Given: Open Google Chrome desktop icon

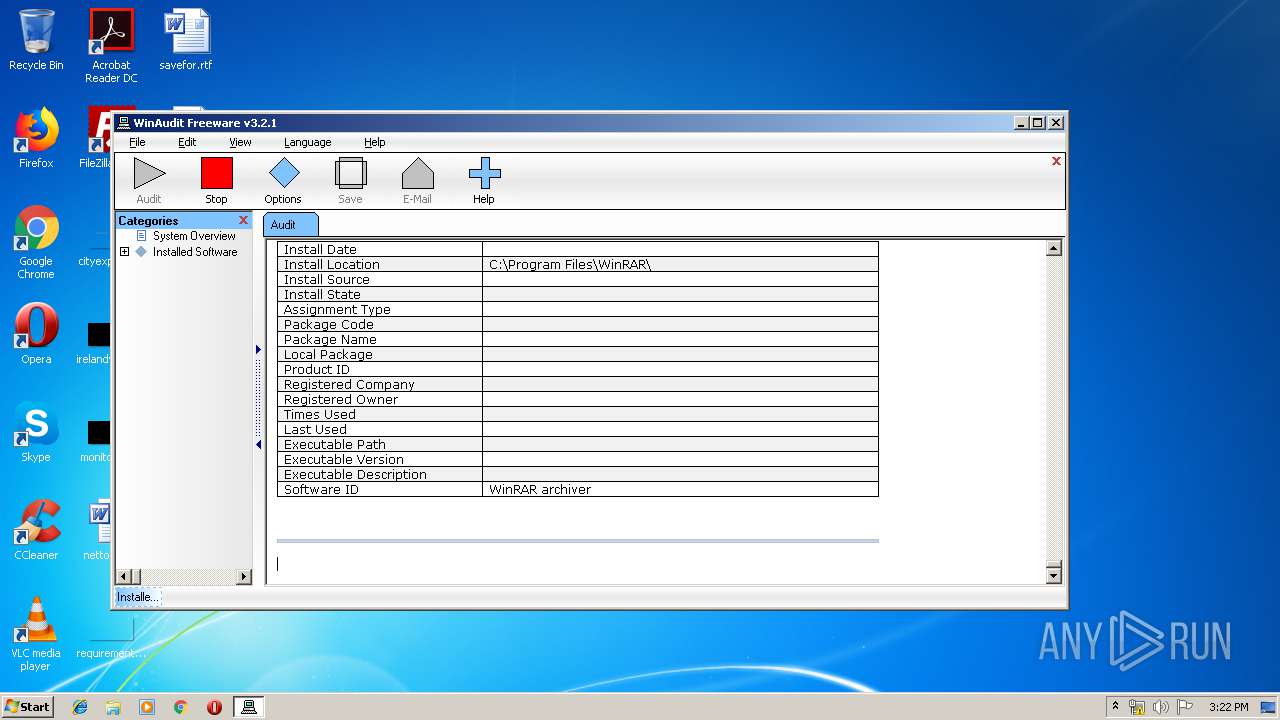Looking at the screenshot, I should (x=36, y=242).
